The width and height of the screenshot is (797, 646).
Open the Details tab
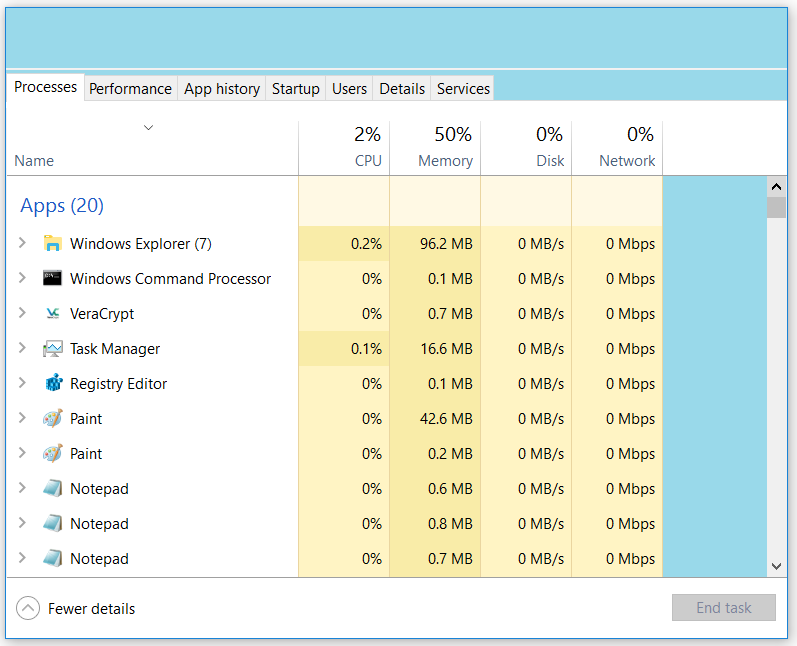tap(402, 88)
